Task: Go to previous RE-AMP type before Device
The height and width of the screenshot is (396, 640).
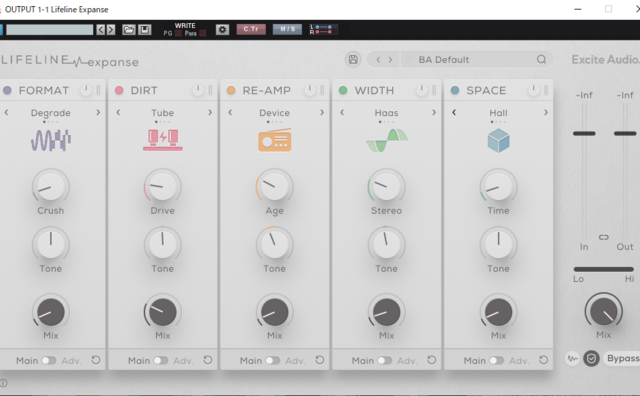Action: point(230,112)
